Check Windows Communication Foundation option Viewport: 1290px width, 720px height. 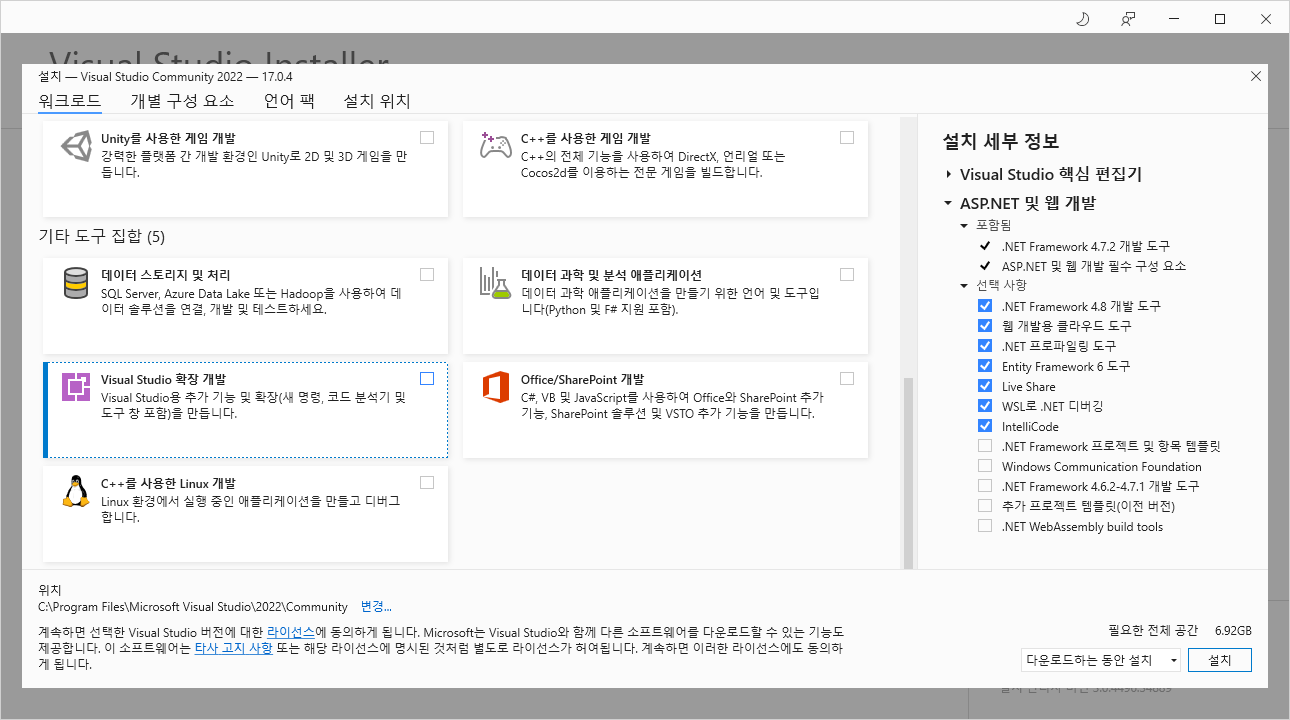point(985,466)
